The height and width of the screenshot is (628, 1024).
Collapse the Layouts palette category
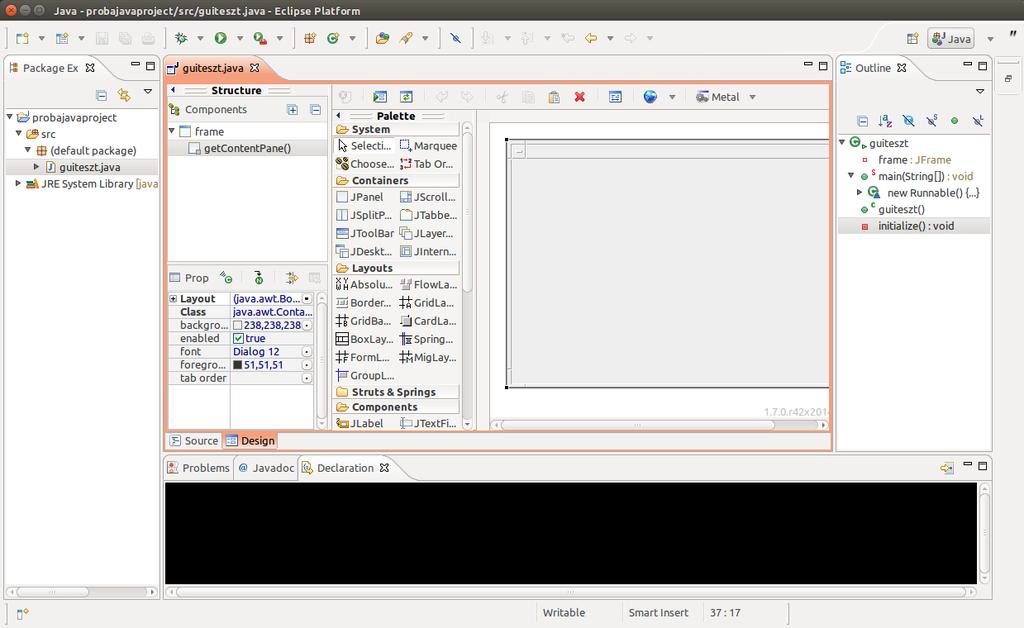pyautogui.click(x=397, y=268)
